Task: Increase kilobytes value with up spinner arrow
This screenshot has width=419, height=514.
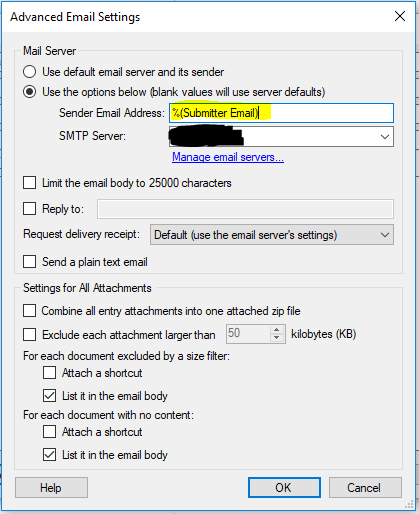Action: click(276, 330)
